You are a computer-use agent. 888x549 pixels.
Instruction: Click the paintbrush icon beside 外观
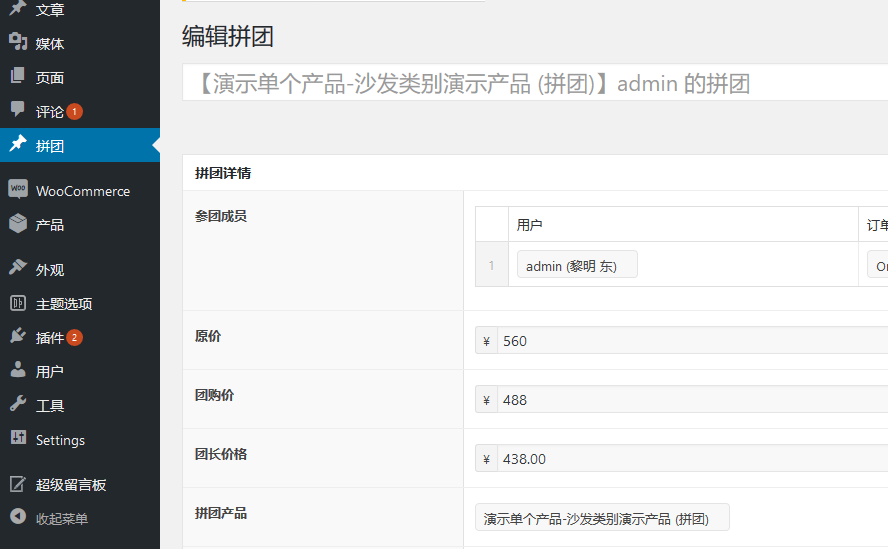(18, 267)
